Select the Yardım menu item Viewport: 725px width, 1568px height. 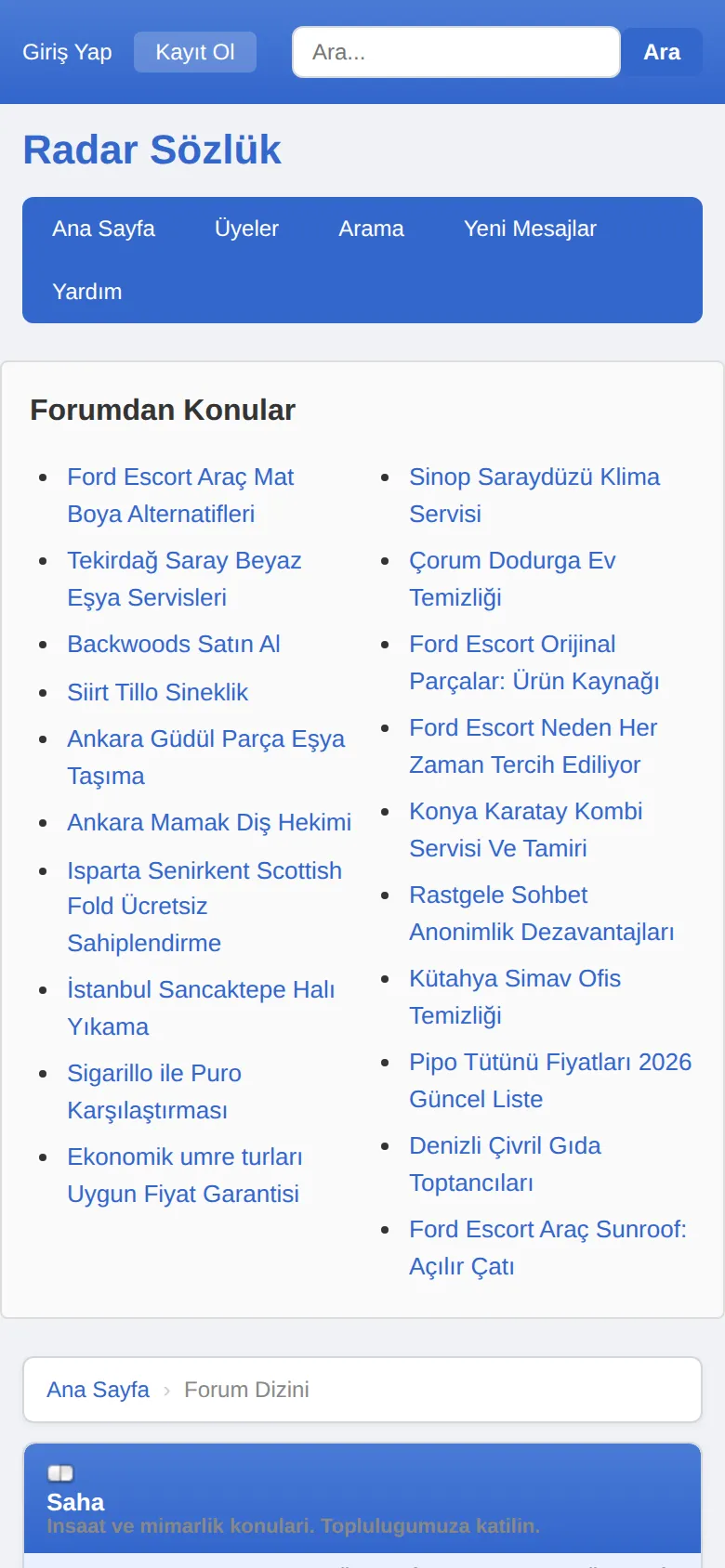click(87, 292)
